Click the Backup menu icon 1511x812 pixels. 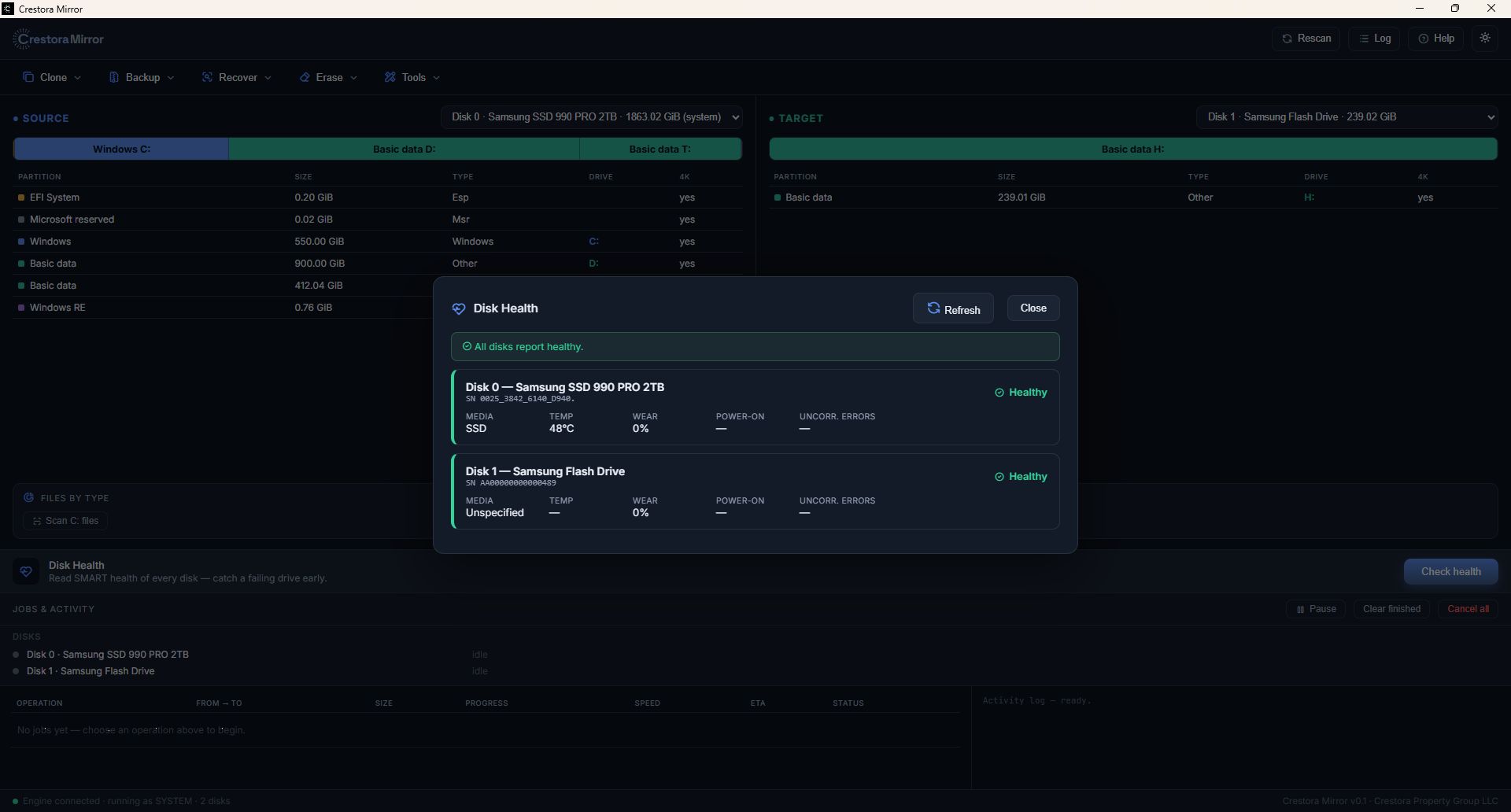(x=114, y=77)
